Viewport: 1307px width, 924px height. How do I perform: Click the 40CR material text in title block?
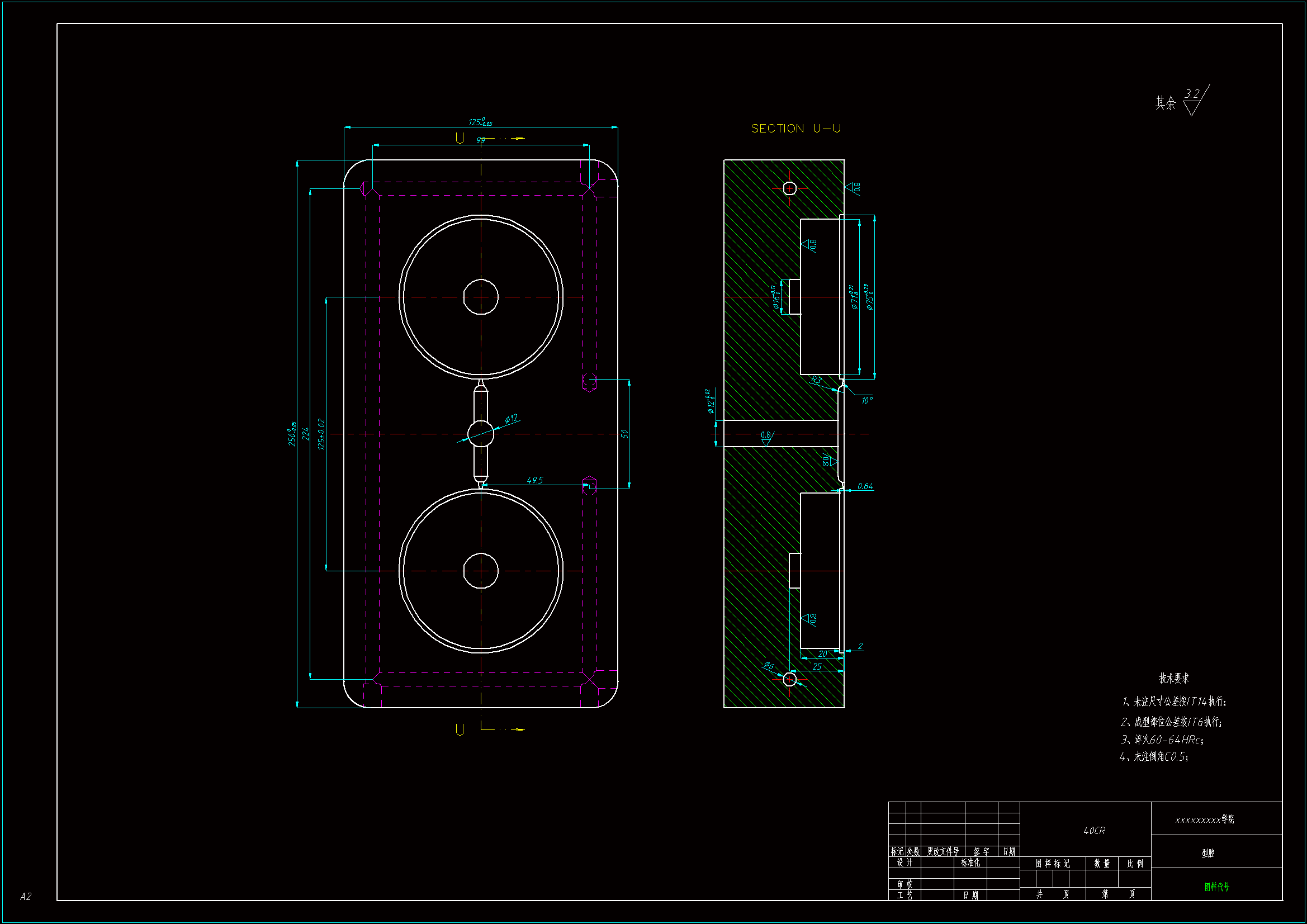[x=1094, y=831]
